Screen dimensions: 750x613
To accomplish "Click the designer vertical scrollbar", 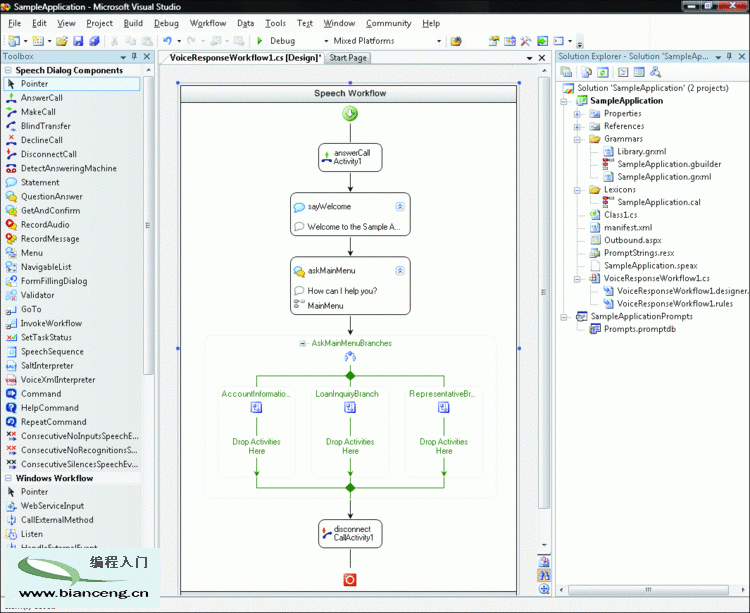I will [x=544, y=292].
